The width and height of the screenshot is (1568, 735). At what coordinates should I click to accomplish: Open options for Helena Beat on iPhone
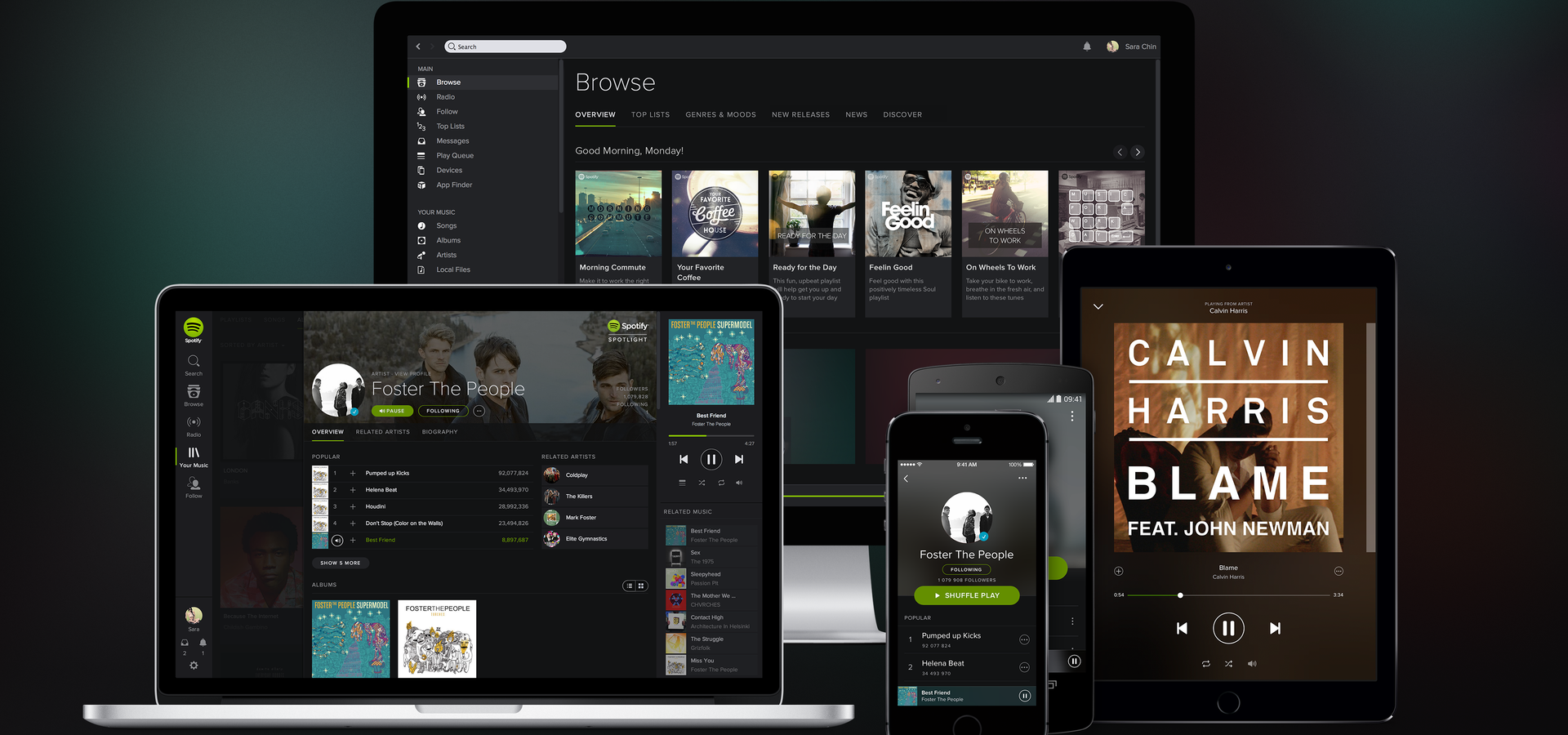(1024, 667)
